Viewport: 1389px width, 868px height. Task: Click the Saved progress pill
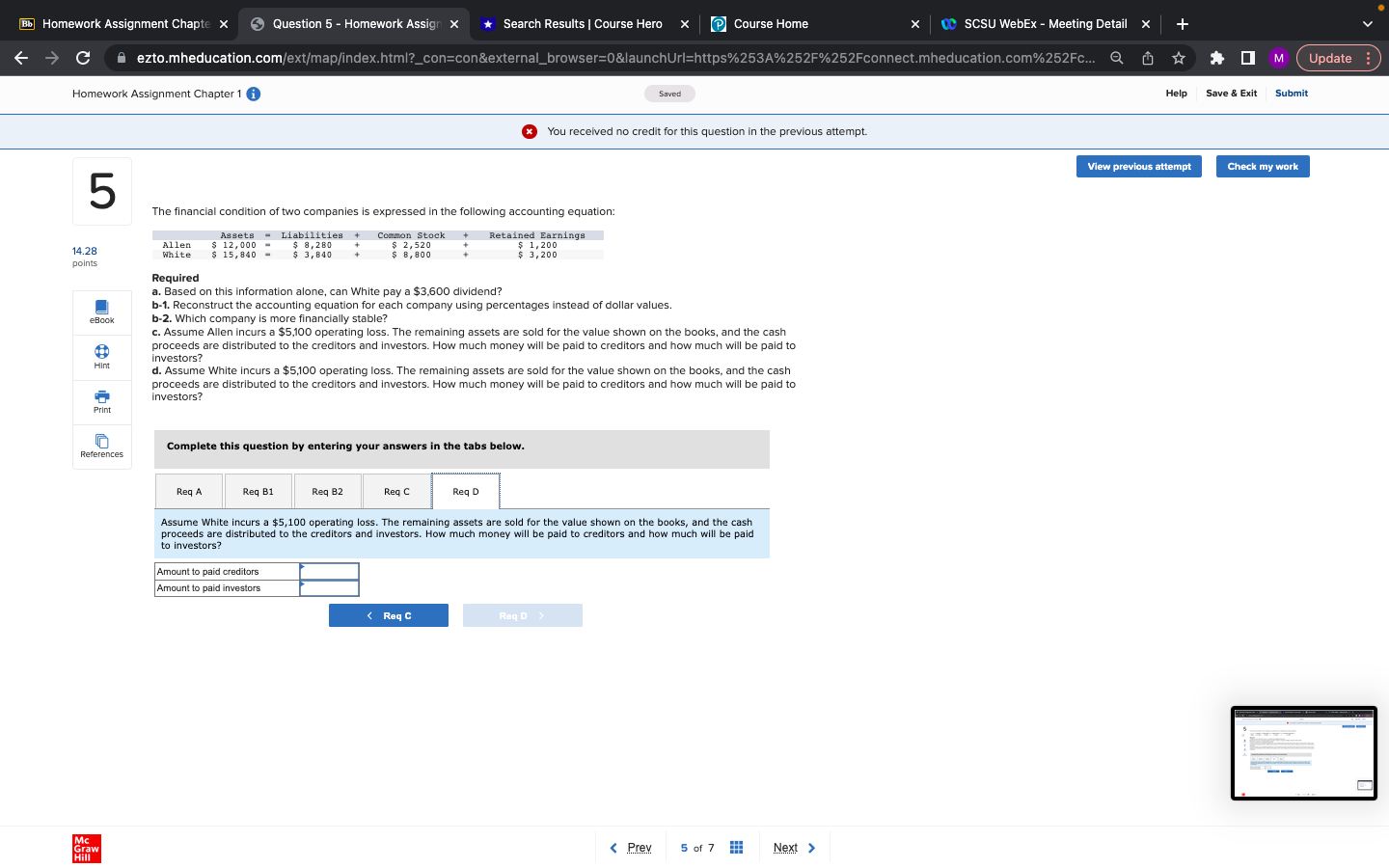(x=669, y=94)
